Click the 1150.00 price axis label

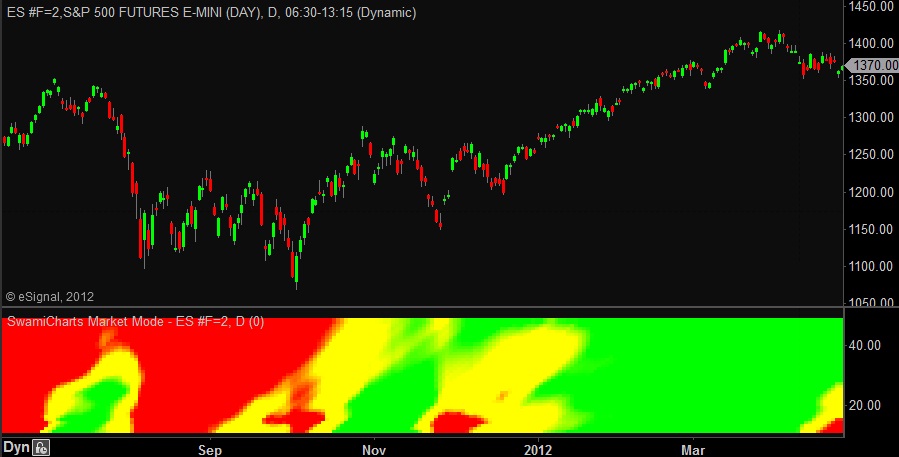(x=873, y=229)
